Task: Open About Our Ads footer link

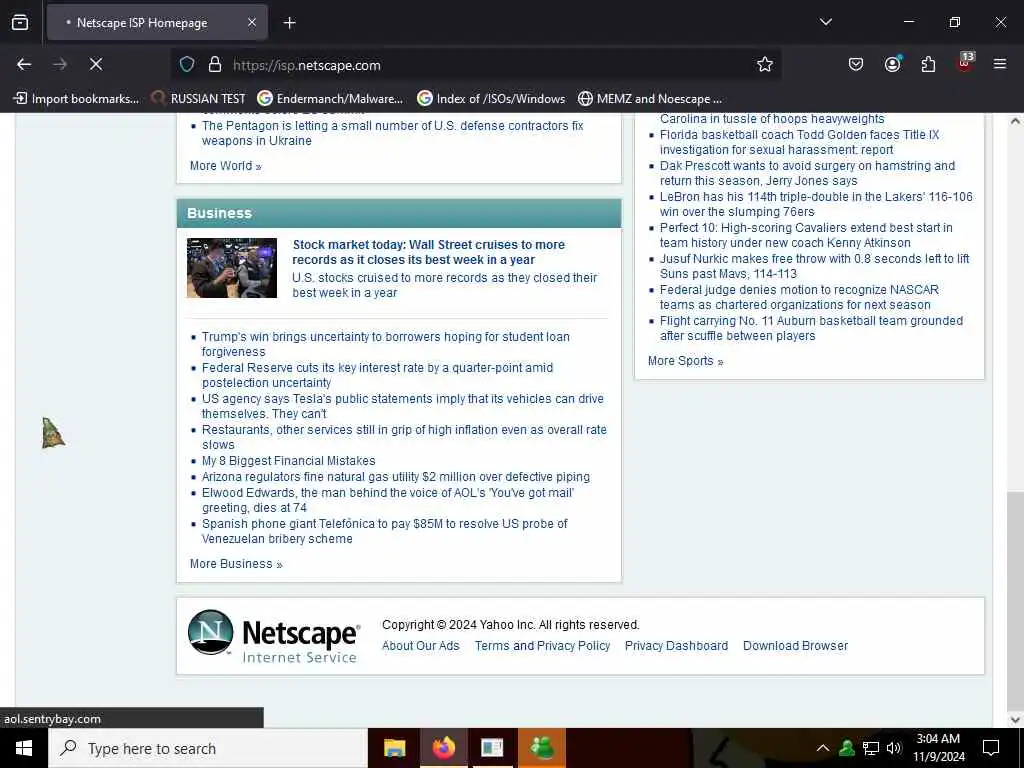Action: 421,645
